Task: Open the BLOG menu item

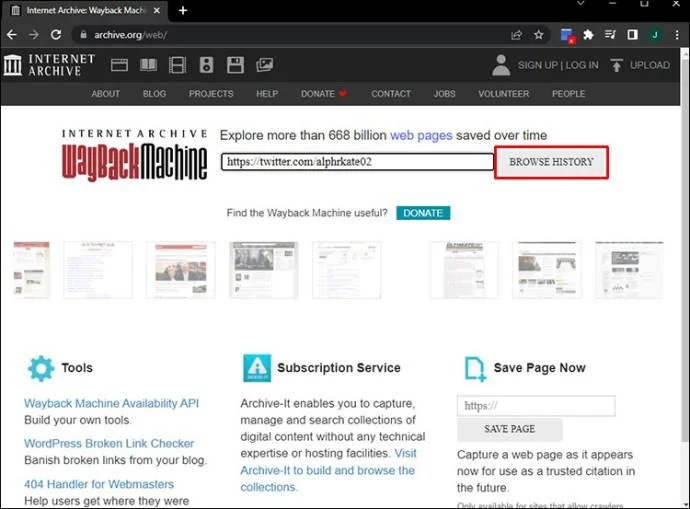Action: click(154, 94)
